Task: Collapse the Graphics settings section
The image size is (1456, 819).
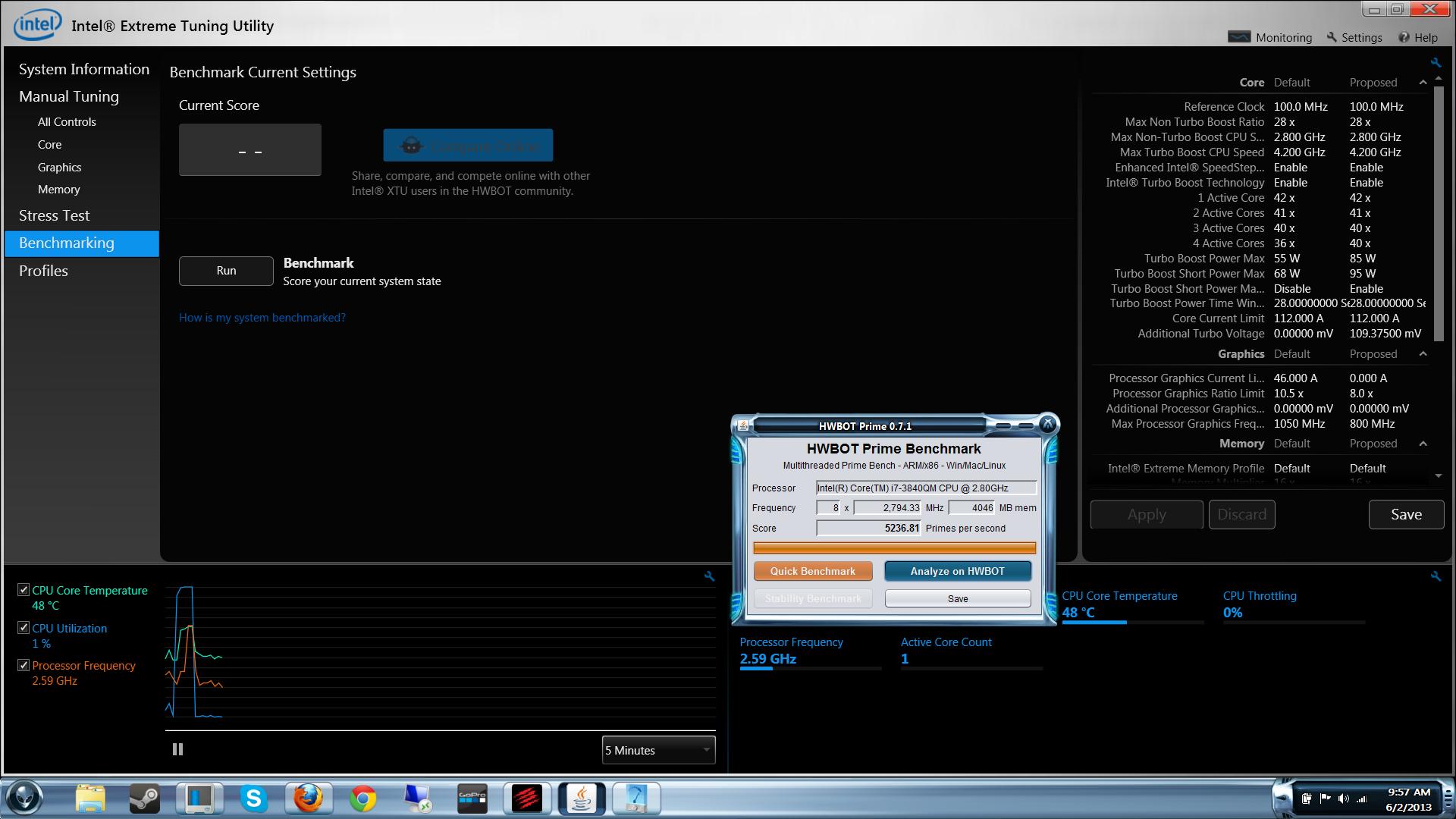Action: pyautogui.click(x=1423, y=354)
